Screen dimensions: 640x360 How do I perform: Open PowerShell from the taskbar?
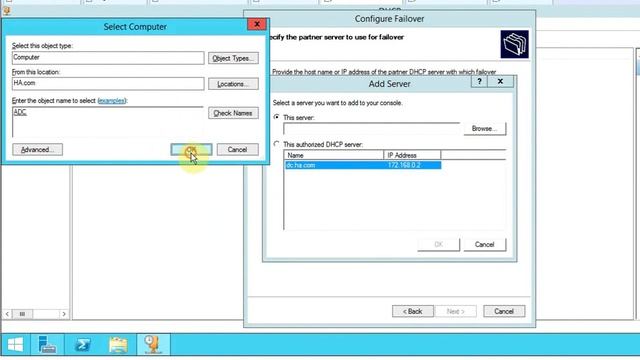click(82, 345)
